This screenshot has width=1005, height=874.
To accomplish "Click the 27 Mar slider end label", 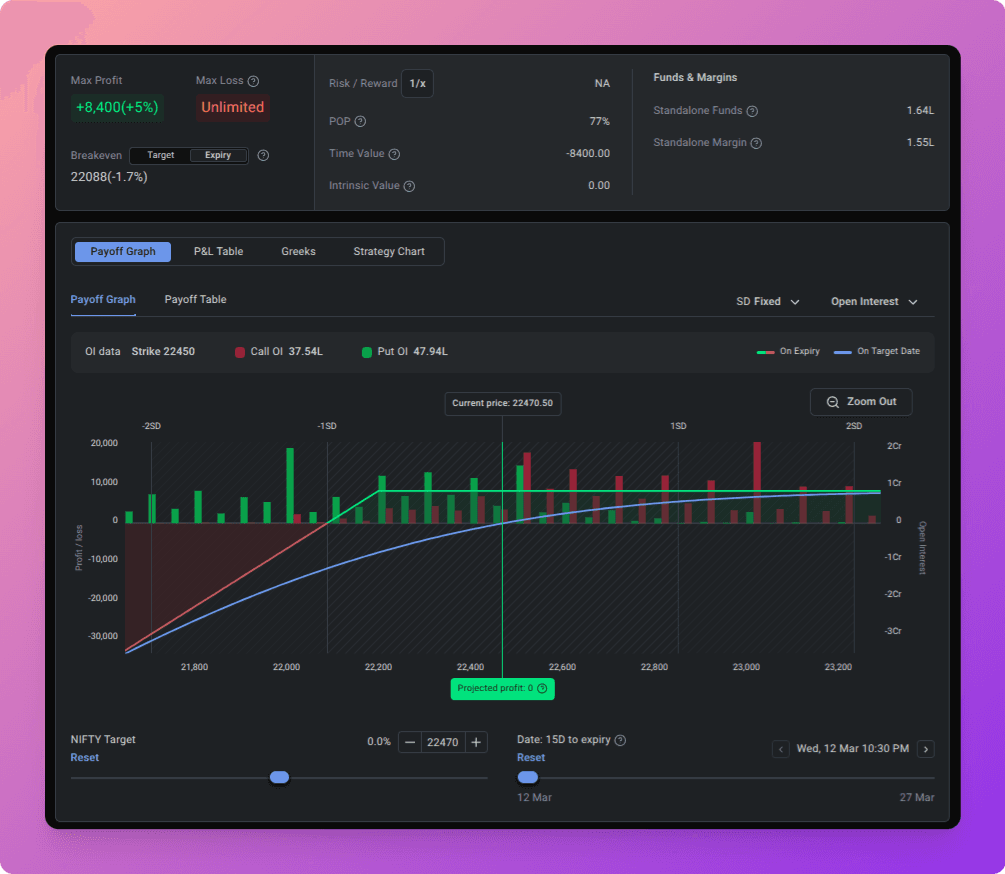I will coord(917,797).
